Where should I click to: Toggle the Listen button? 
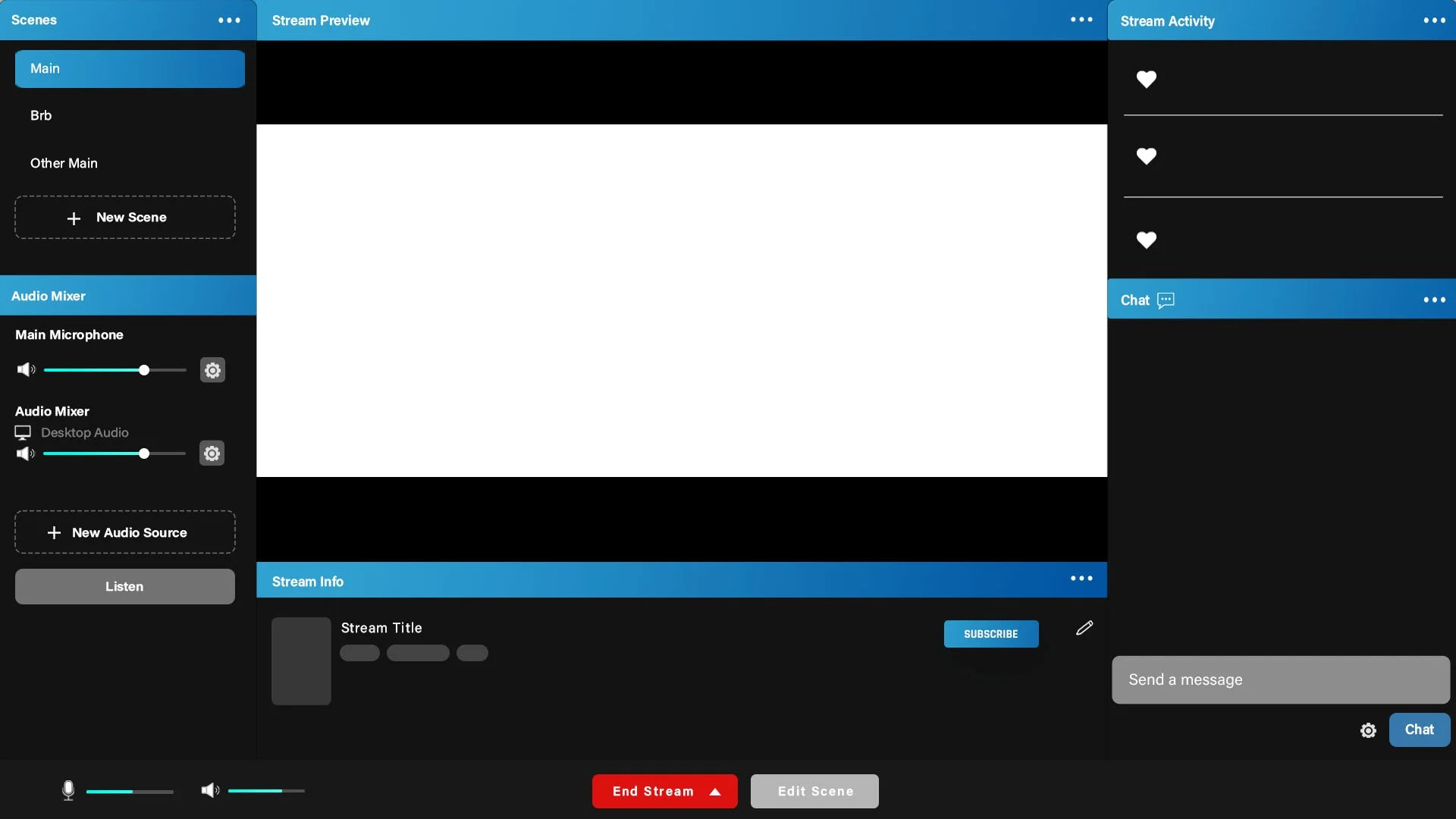[x=124, y=586]
